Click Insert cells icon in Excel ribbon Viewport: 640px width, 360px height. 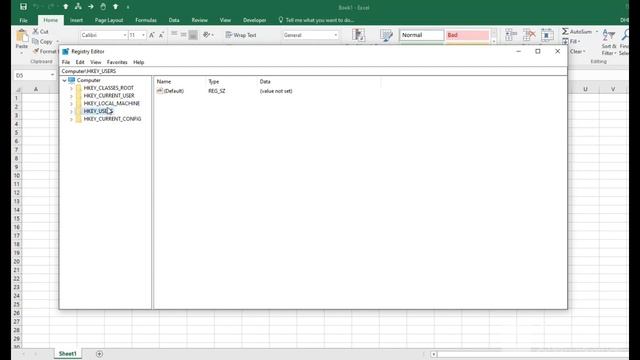(510, 35)
